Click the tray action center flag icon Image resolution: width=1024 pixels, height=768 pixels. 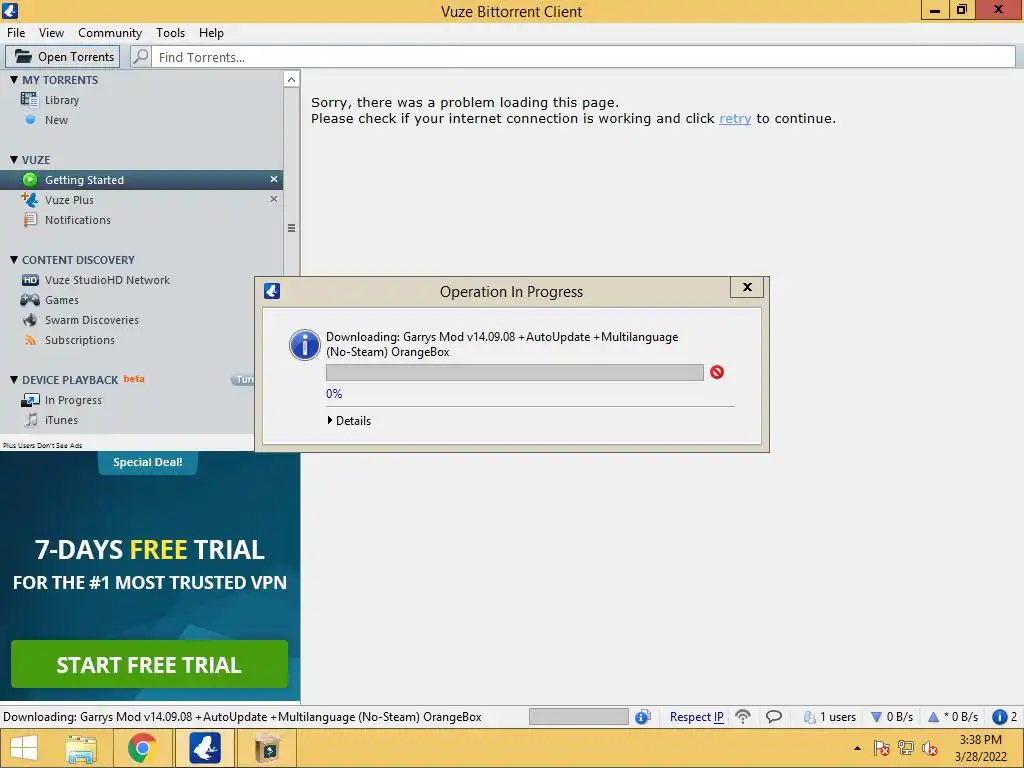(x=882, y=748)
